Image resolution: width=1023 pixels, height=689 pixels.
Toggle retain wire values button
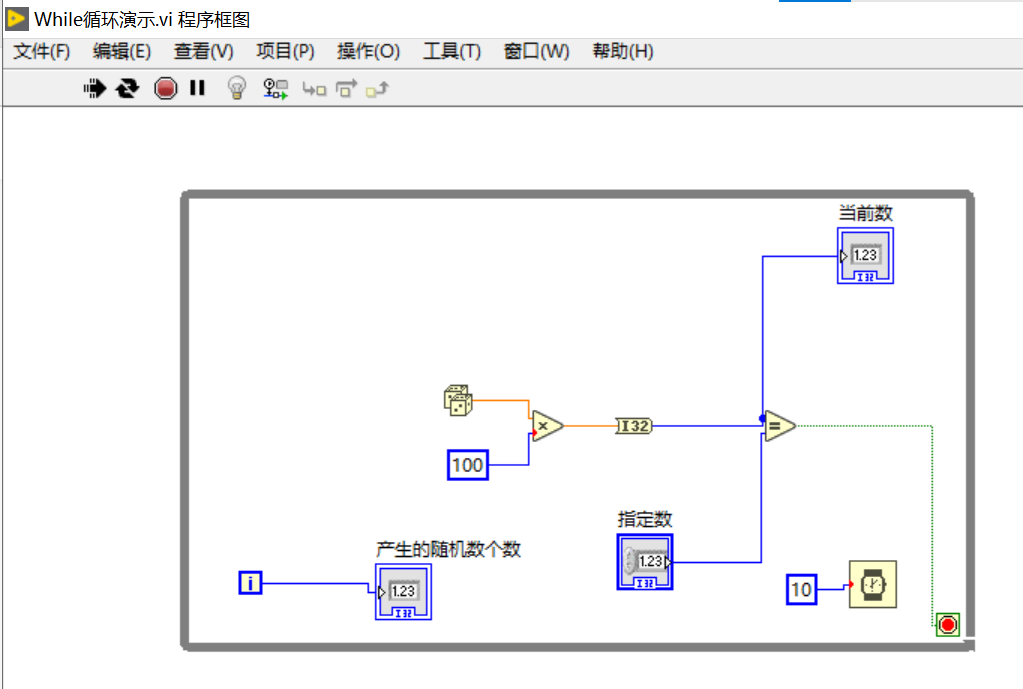[x=275, y=88]
